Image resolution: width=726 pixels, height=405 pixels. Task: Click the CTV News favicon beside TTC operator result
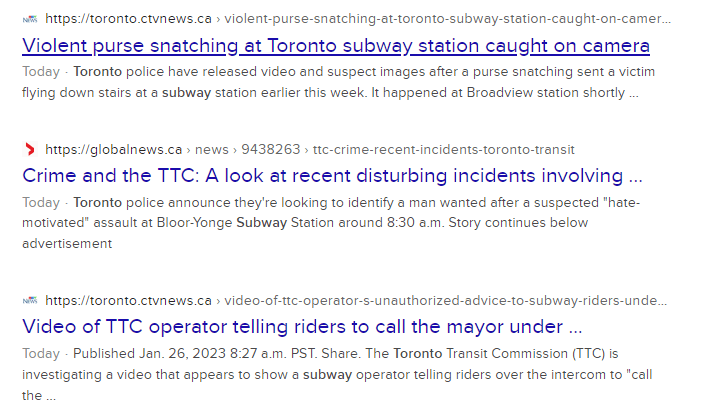[x=30, y=301]
